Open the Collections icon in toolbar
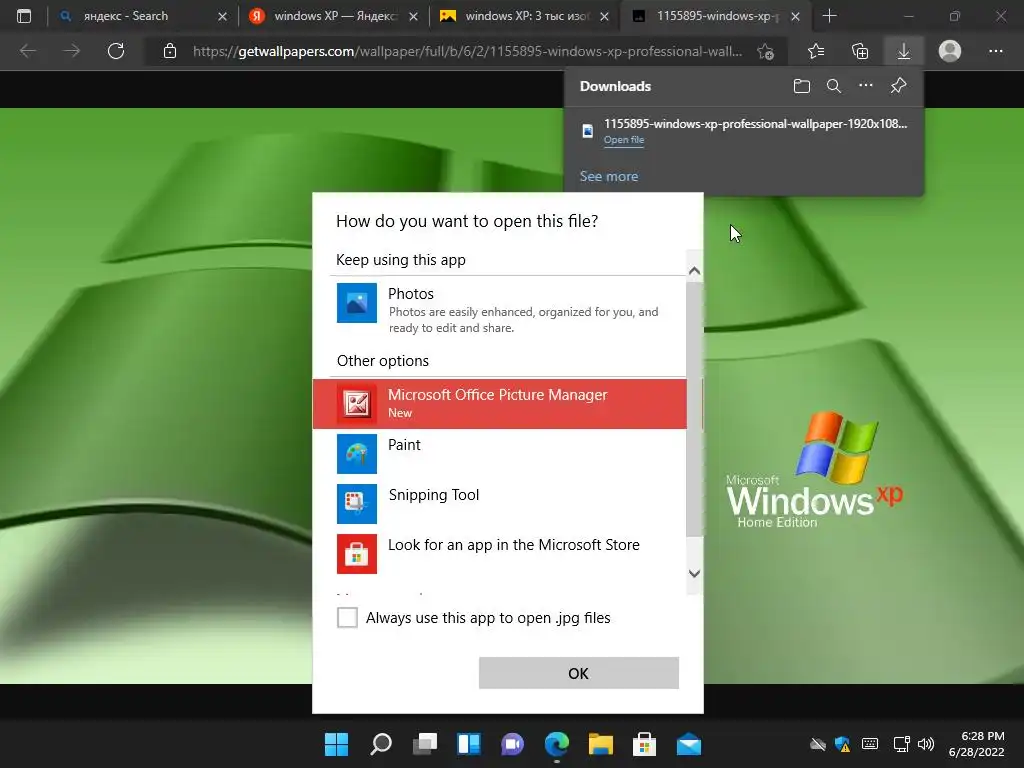This screenshot has width=1024, height=768. [860, 51]
